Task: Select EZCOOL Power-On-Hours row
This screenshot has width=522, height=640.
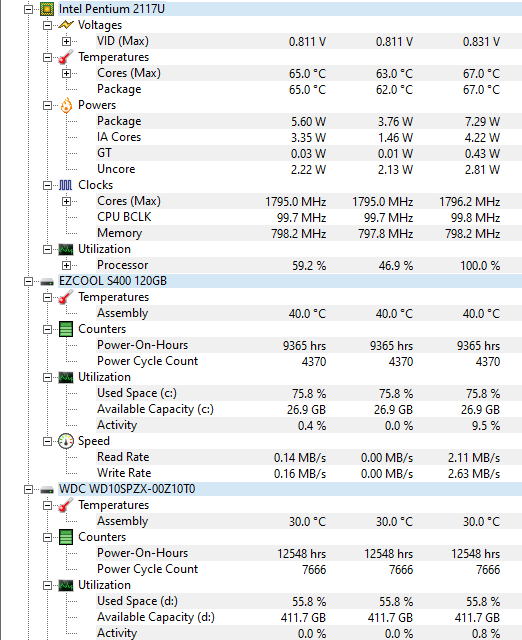Action: tap(309, 345)
